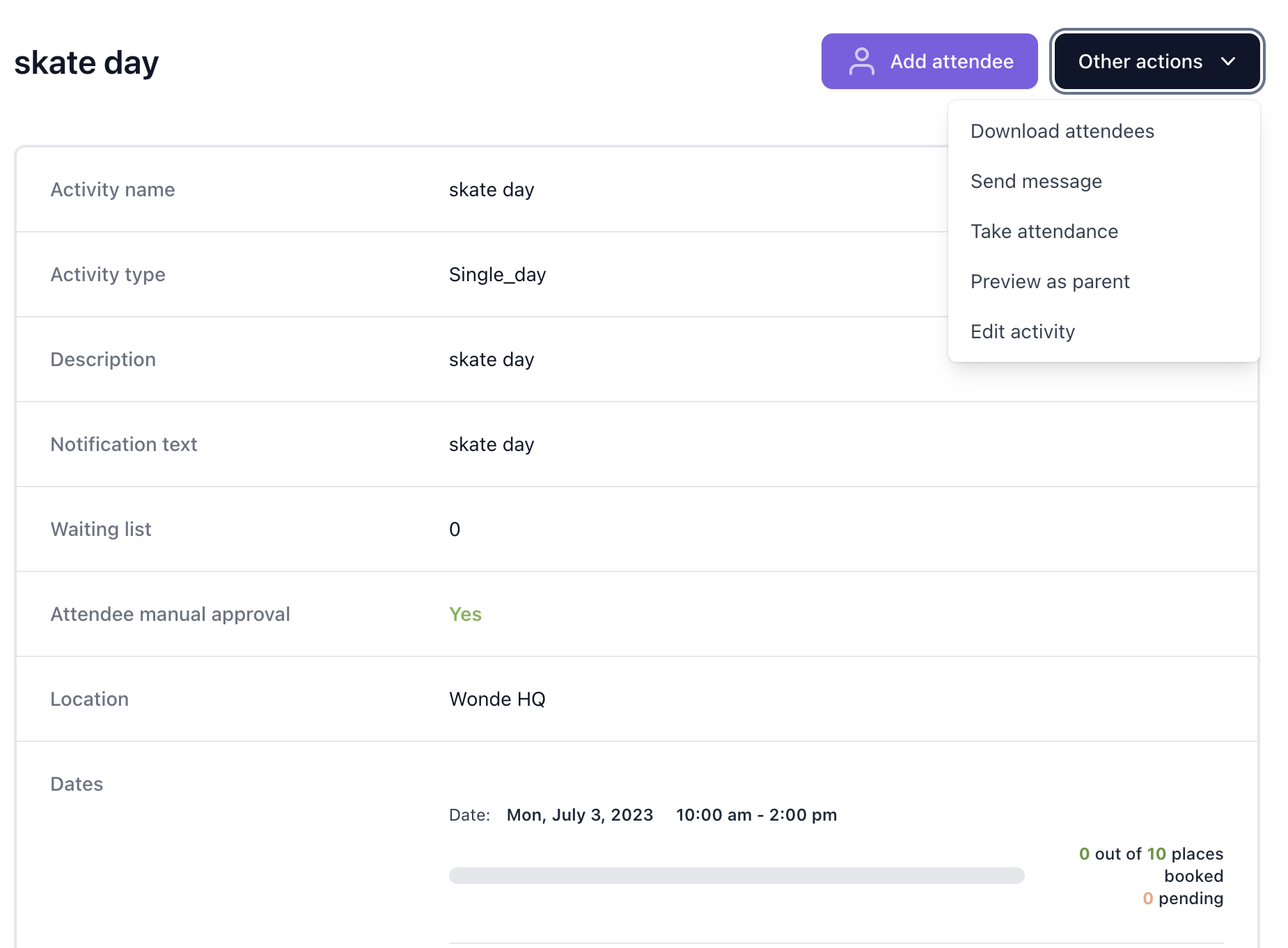The width and height of the screenshot is (1288, 948).
Task: Open Take attendance option
Action: coord(1044,231)
